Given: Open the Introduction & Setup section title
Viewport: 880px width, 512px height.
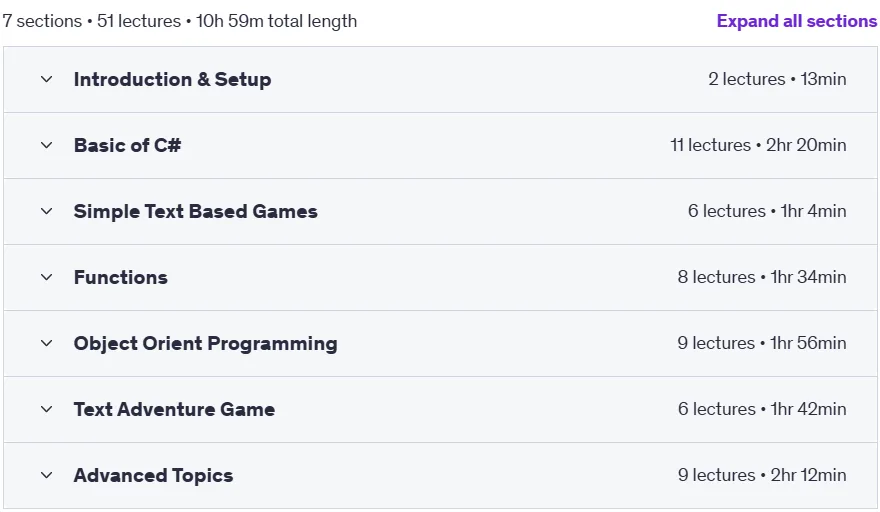Looking at the screenshot, I should click(172, 79).
